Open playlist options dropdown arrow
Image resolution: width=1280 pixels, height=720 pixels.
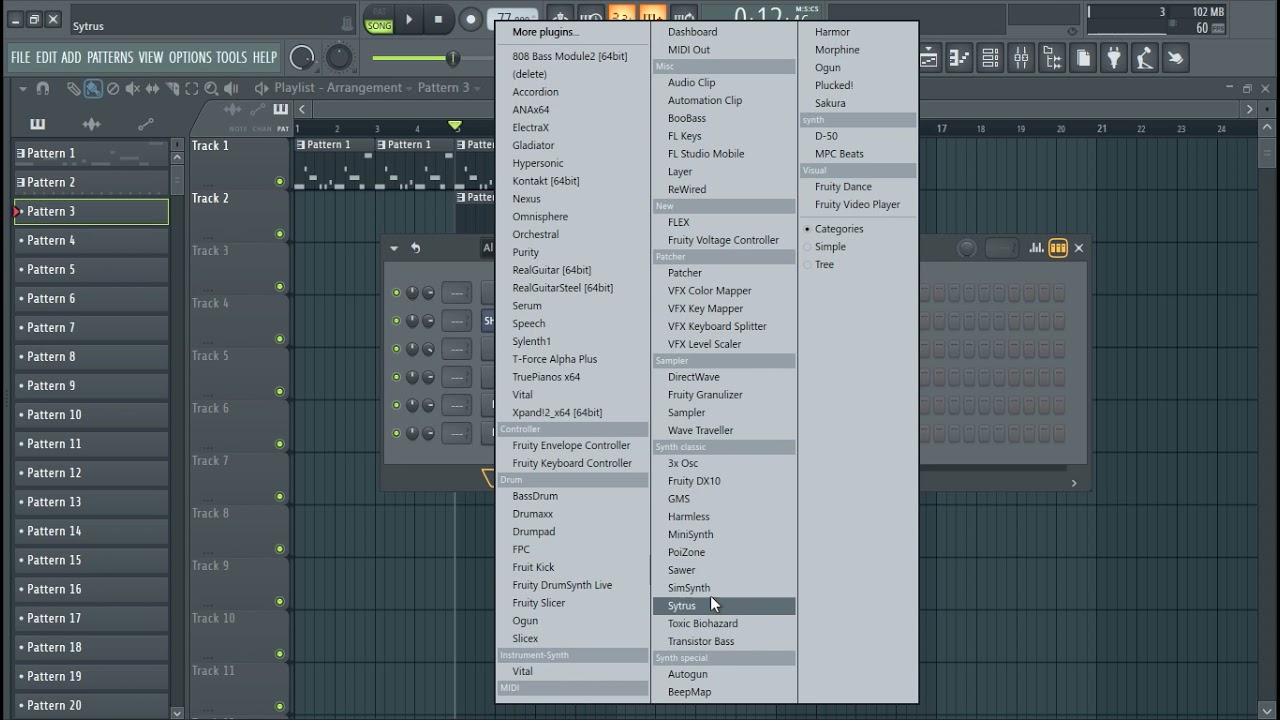23,88
